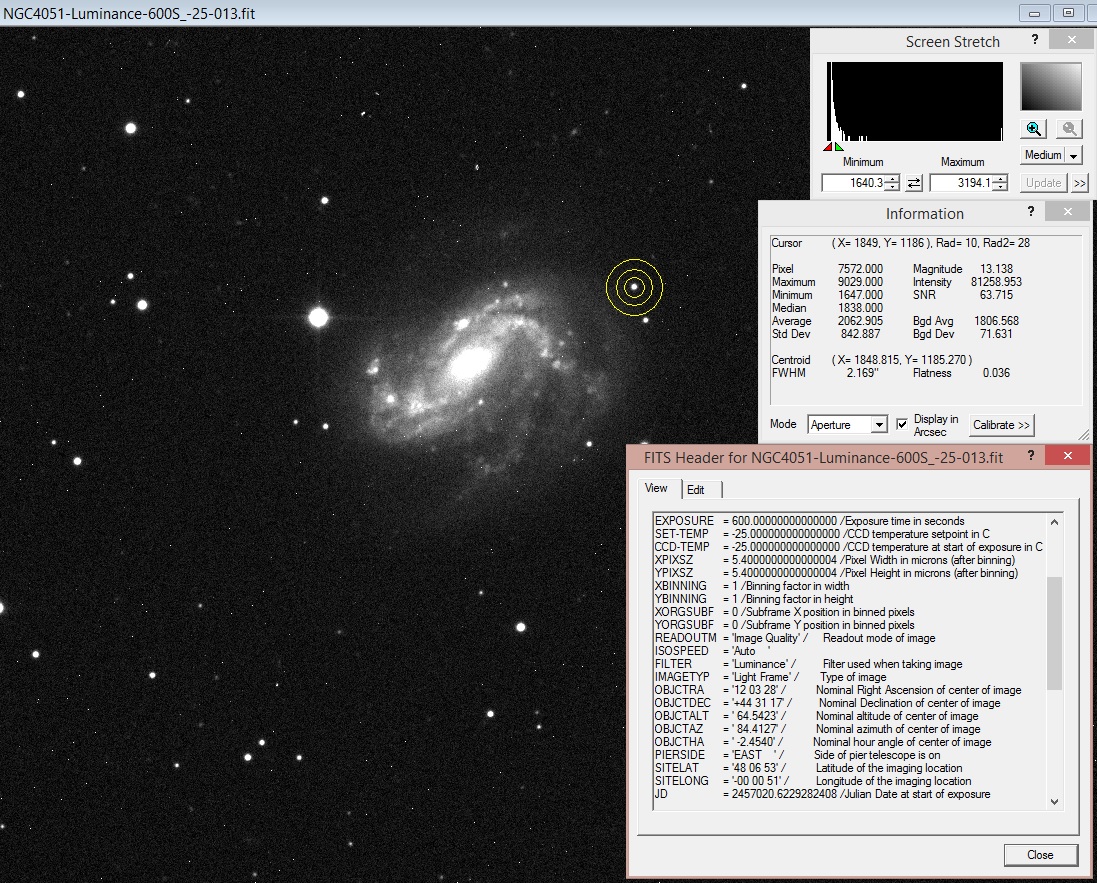This screenshot has width=1097, height=883.
Task: Click the green maximum stretch marker under histogram
Action: click(838, 148)
